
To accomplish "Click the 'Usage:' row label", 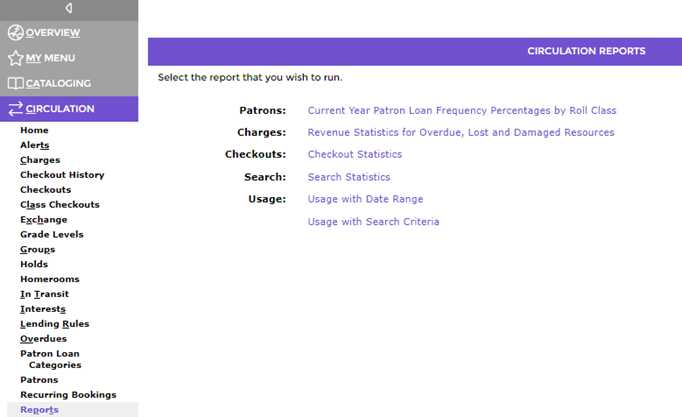I will (x=267, y=199).
